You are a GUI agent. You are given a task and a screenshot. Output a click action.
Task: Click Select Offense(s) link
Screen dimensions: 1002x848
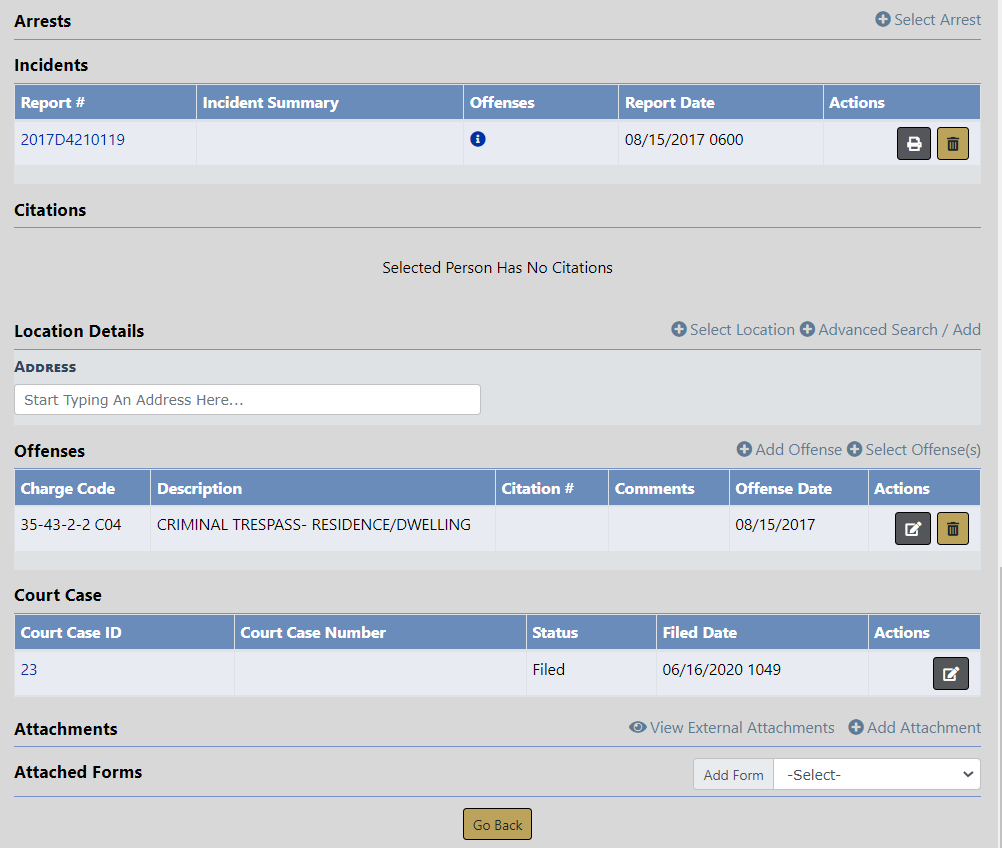coord(913,450)
